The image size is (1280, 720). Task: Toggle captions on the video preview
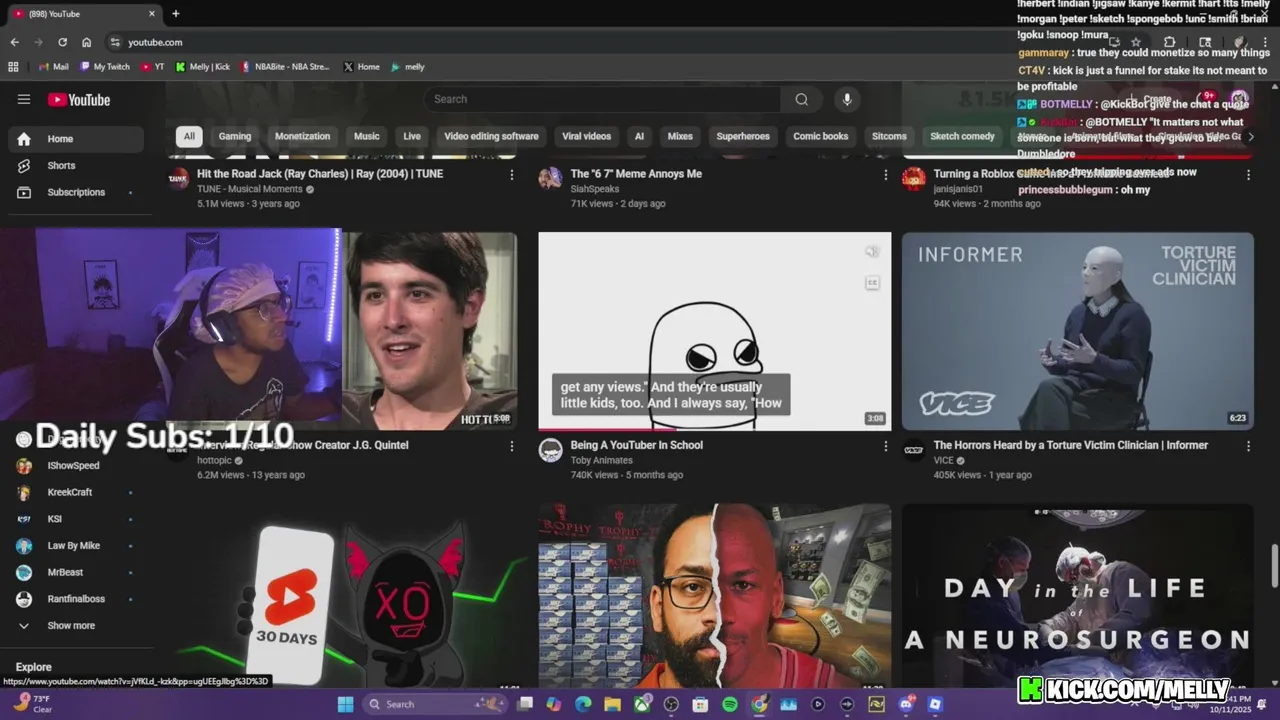pos(872,283)
